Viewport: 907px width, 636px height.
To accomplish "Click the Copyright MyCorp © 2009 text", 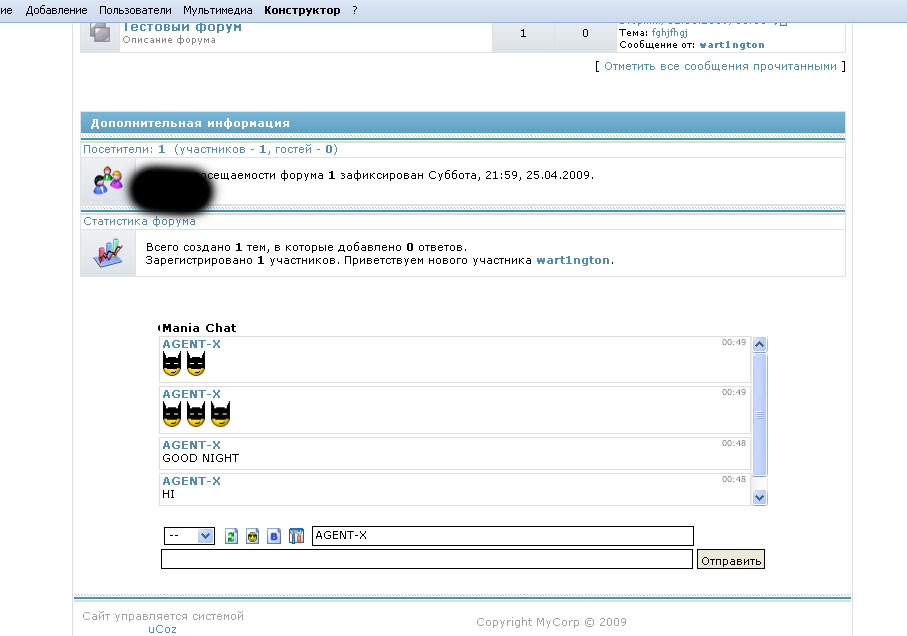I will click(551, 622).
